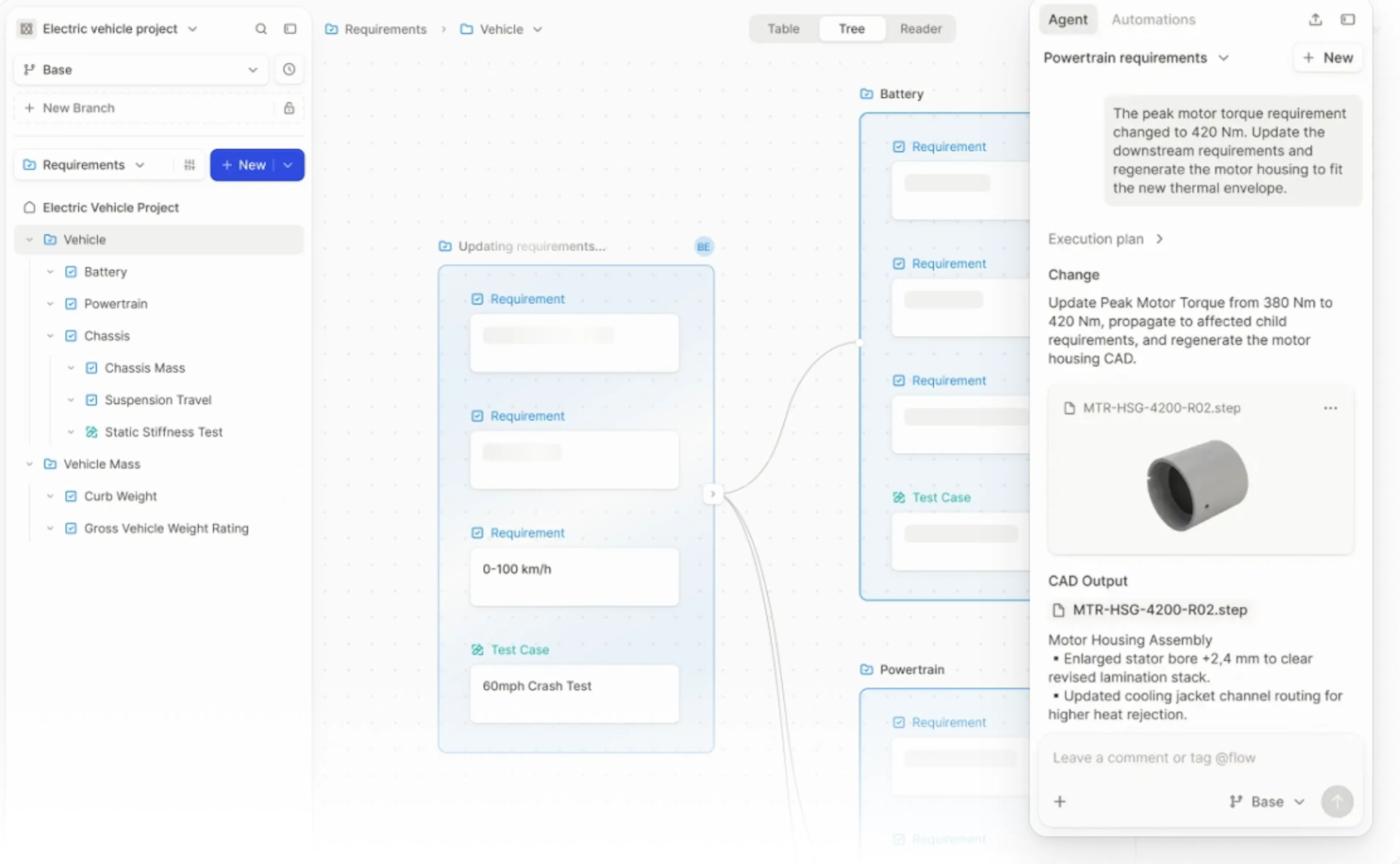Open the Powertrain requirements thread dropdown
The width and height of the screenshot is (1400, 864).
[1223, 58]
